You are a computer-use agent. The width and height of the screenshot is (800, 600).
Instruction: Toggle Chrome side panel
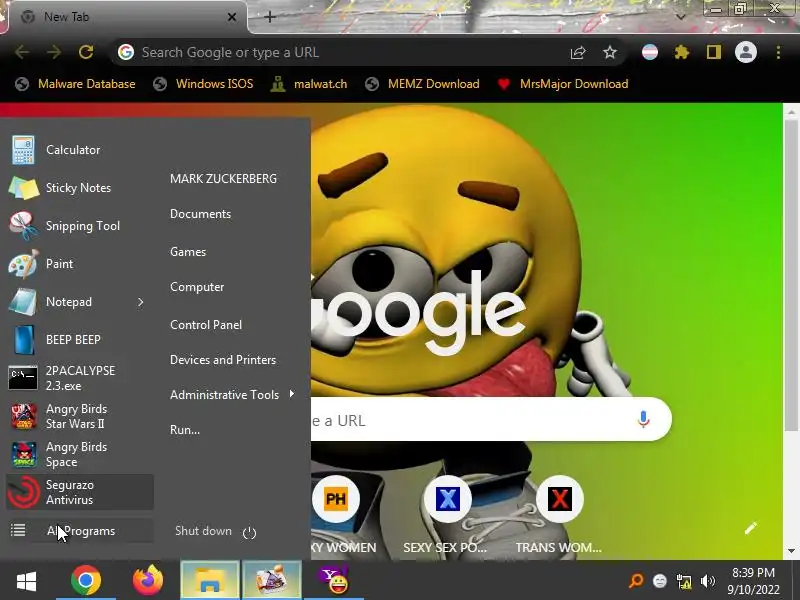tap(714, 52)
